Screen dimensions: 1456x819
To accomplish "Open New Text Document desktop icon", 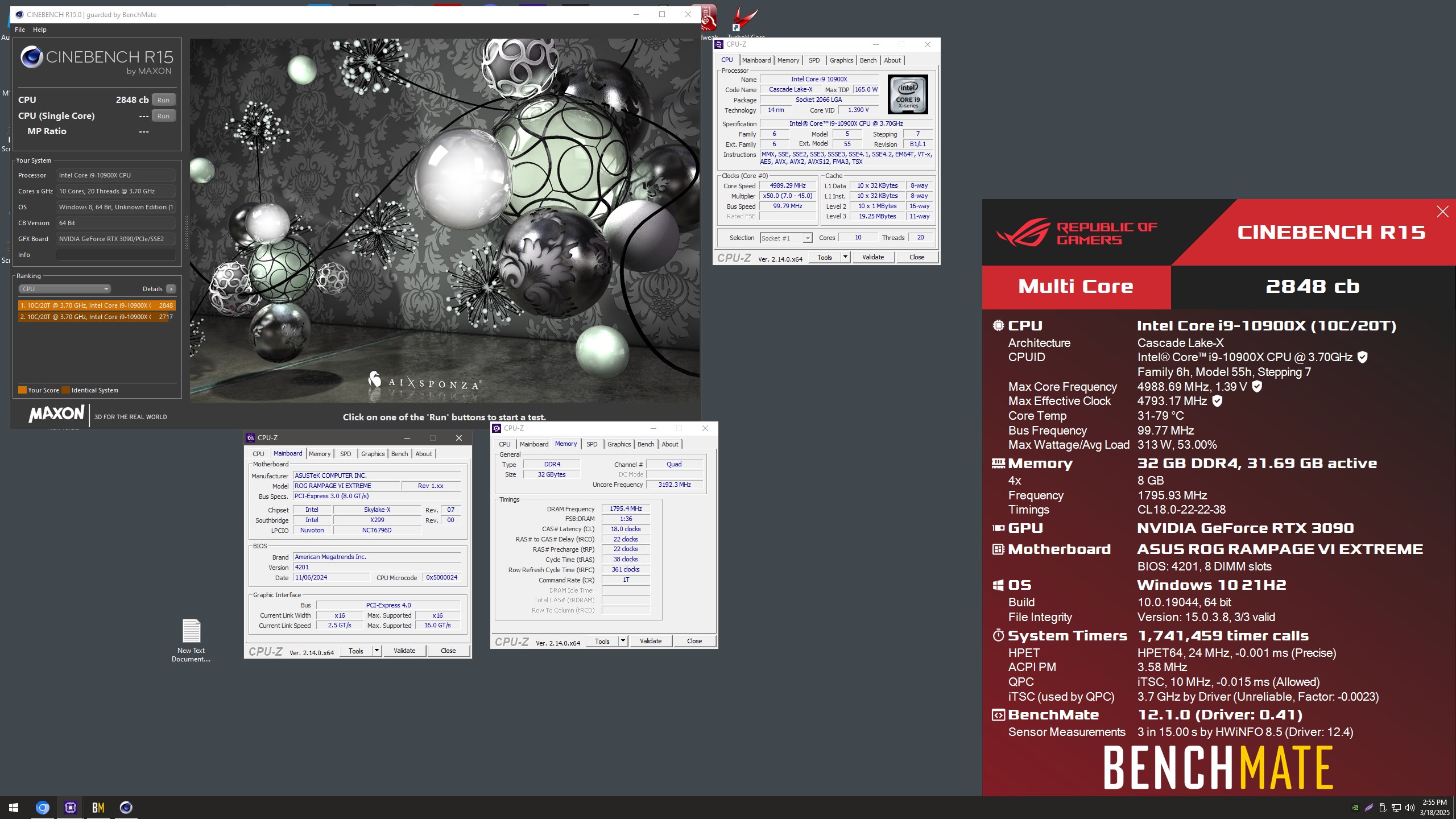I will [191, 640].
